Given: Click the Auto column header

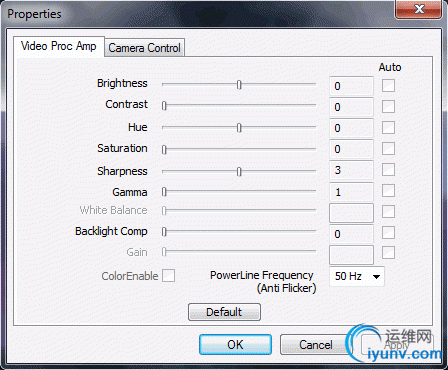Looking at the screenshot, I should [390, 67].
